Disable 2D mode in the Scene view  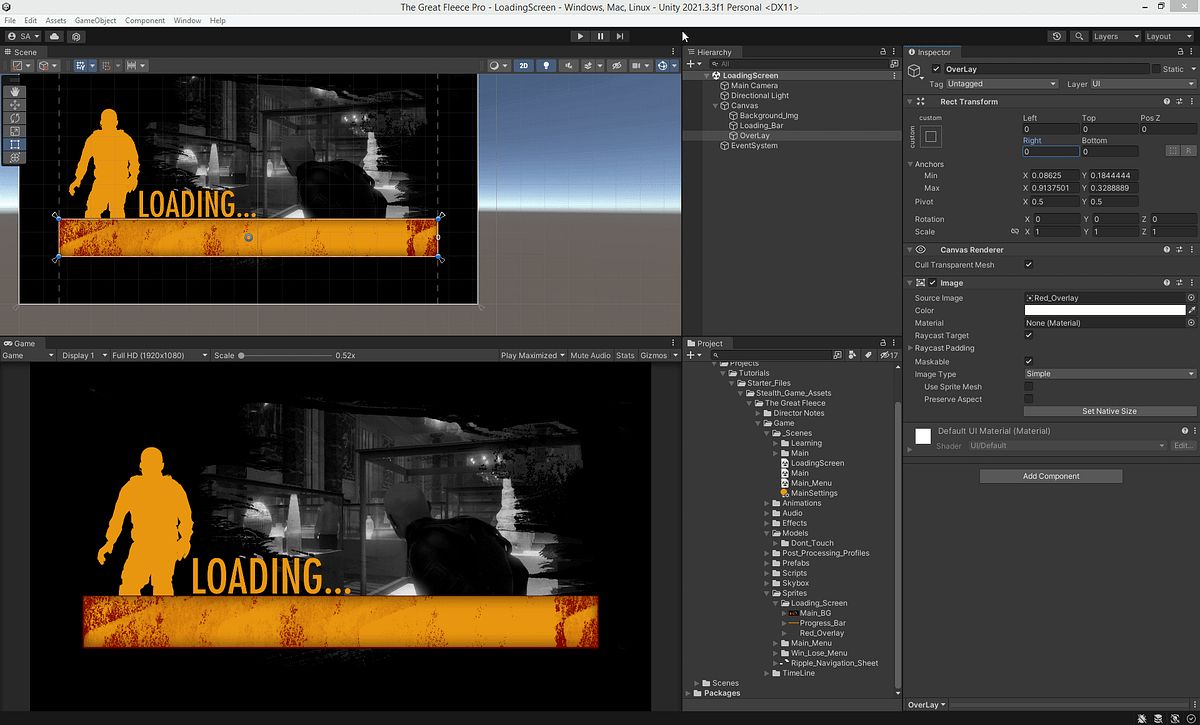pyautogui.click(x=523, y=65)
